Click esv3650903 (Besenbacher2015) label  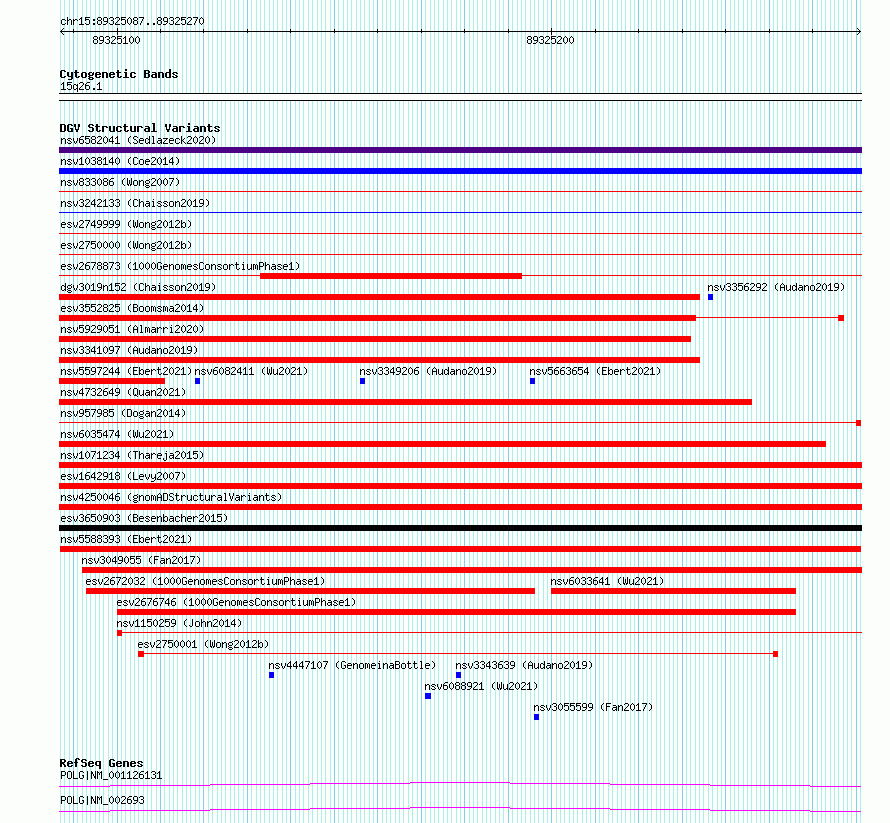pos(144,518)
